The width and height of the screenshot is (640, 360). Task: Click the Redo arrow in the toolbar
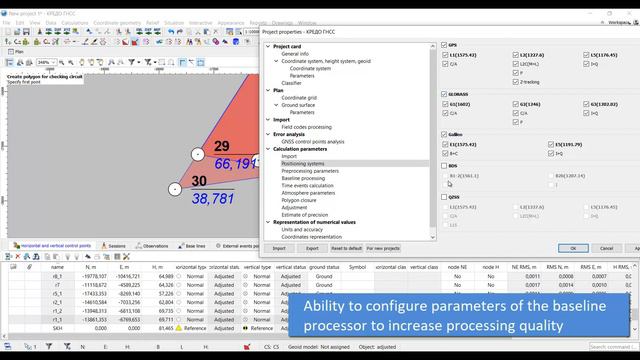coord(180,32)
